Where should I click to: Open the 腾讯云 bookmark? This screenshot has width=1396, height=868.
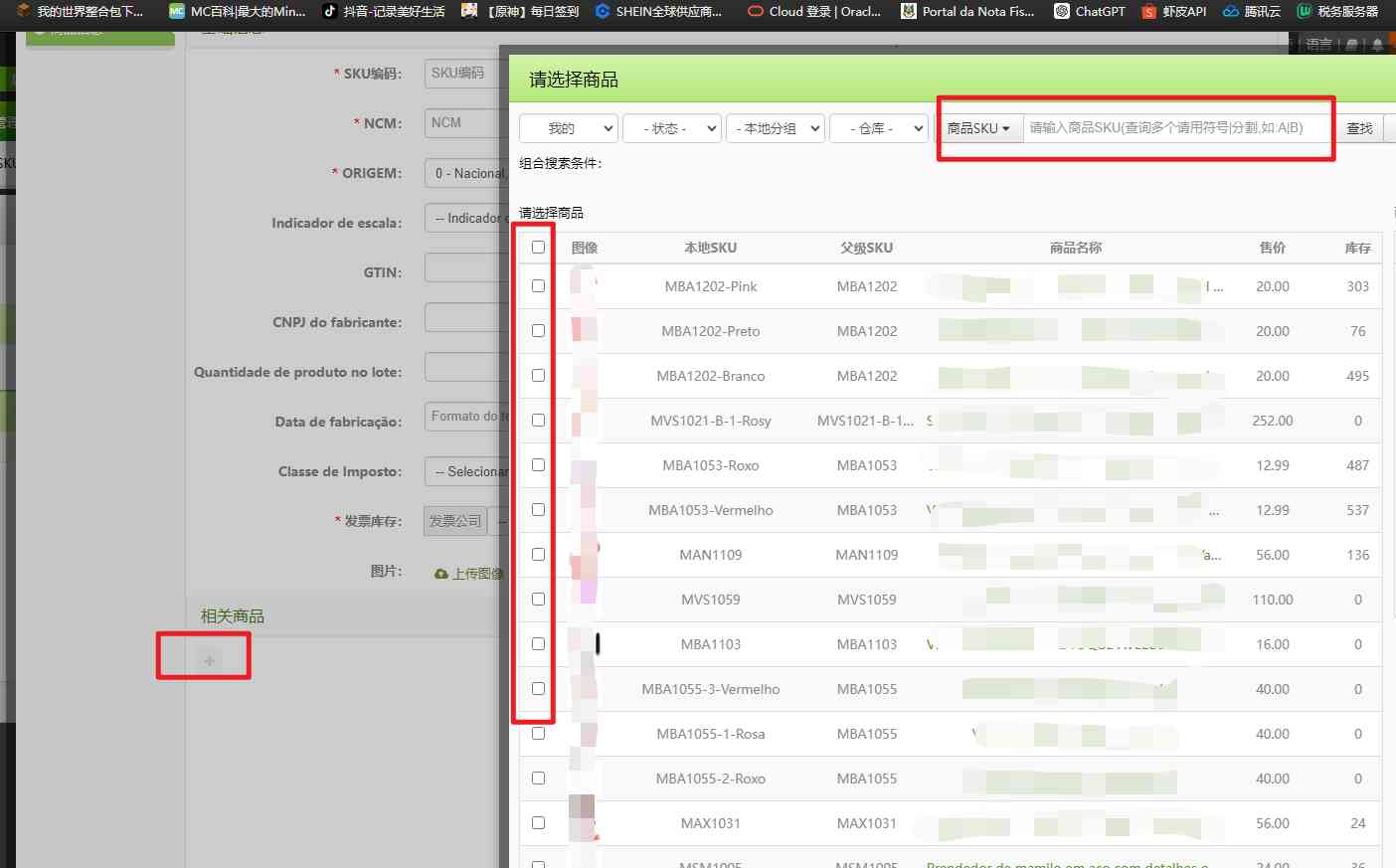(x=1251, y=12)
